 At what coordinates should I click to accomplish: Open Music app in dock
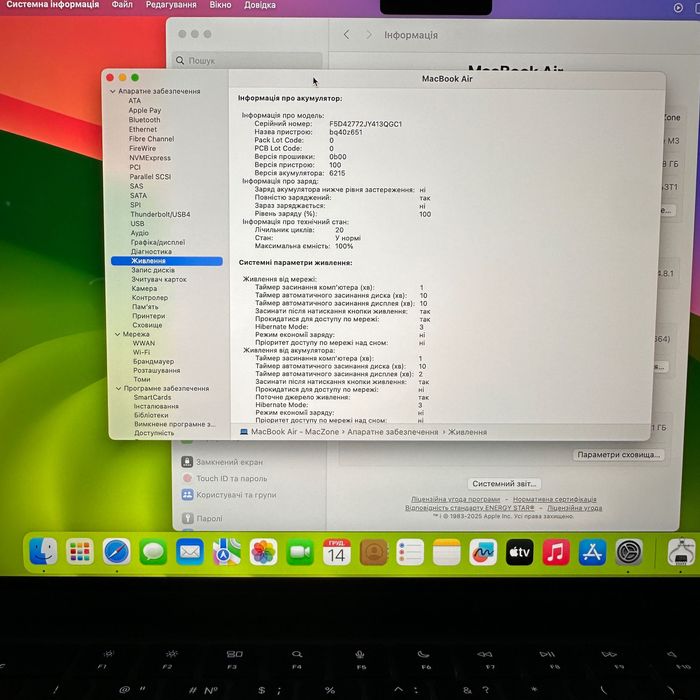tap(556, 552)
